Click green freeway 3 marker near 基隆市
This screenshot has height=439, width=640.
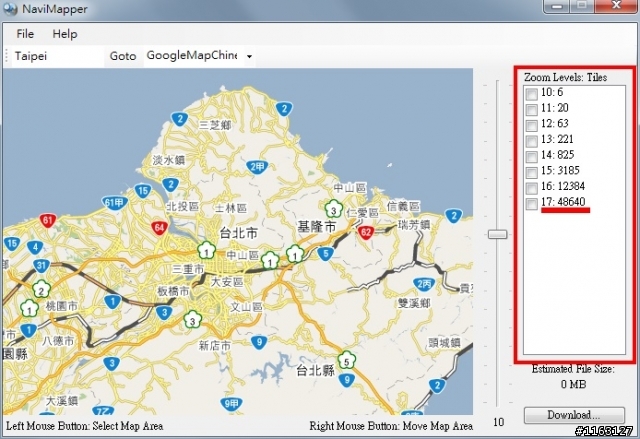333,209
